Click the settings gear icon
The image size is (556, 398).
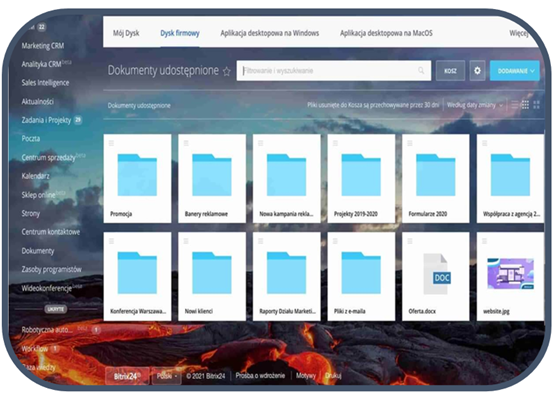tap(477, 71)
